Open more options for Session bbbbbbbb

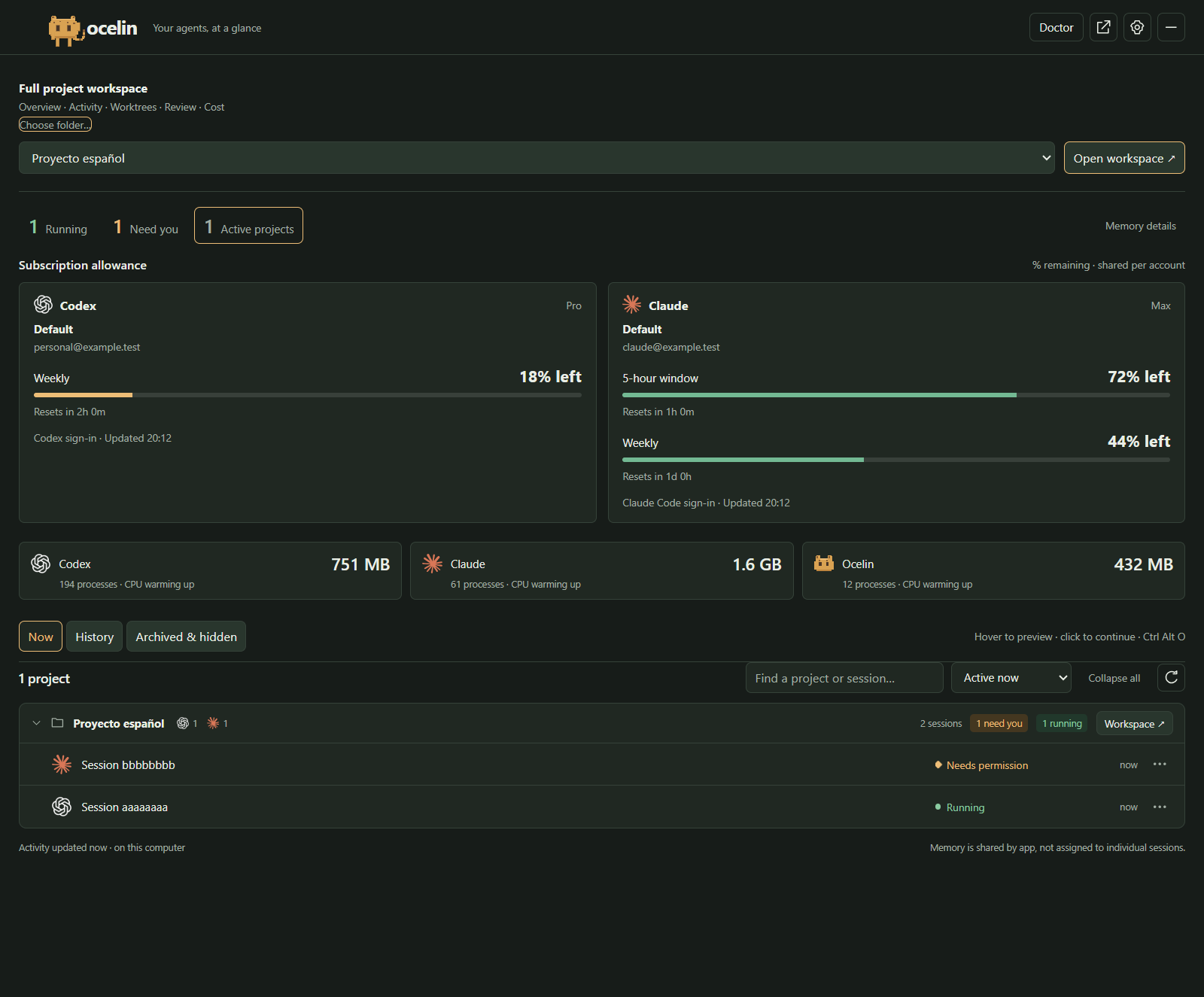(x=1160, y=764)
